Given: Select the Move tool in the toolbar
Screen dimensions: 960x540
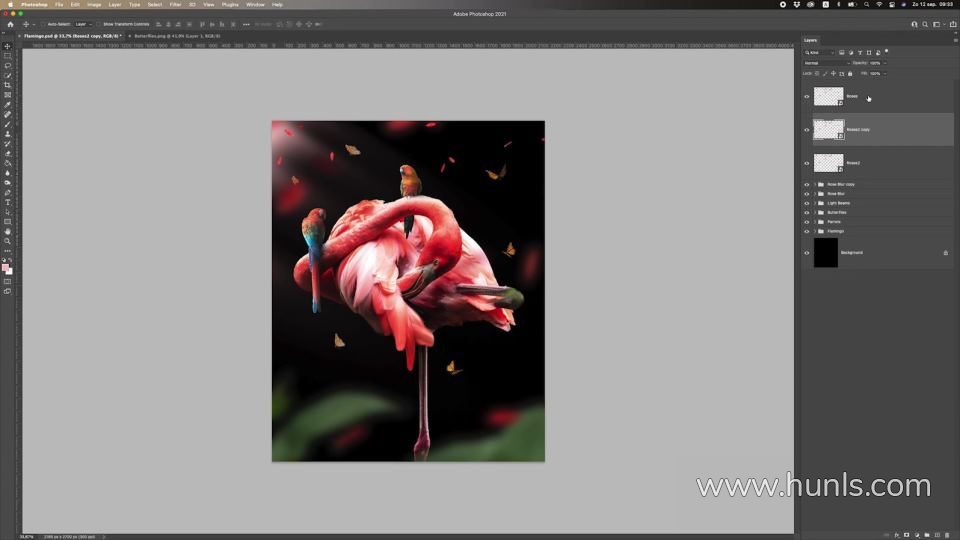Looking at the screenshot, I should click(x=7, y=46).
